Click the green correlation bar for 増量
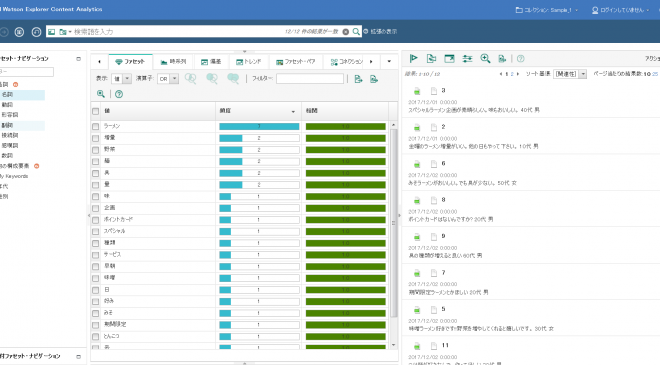The image size is (660, 365). [346, 138]
